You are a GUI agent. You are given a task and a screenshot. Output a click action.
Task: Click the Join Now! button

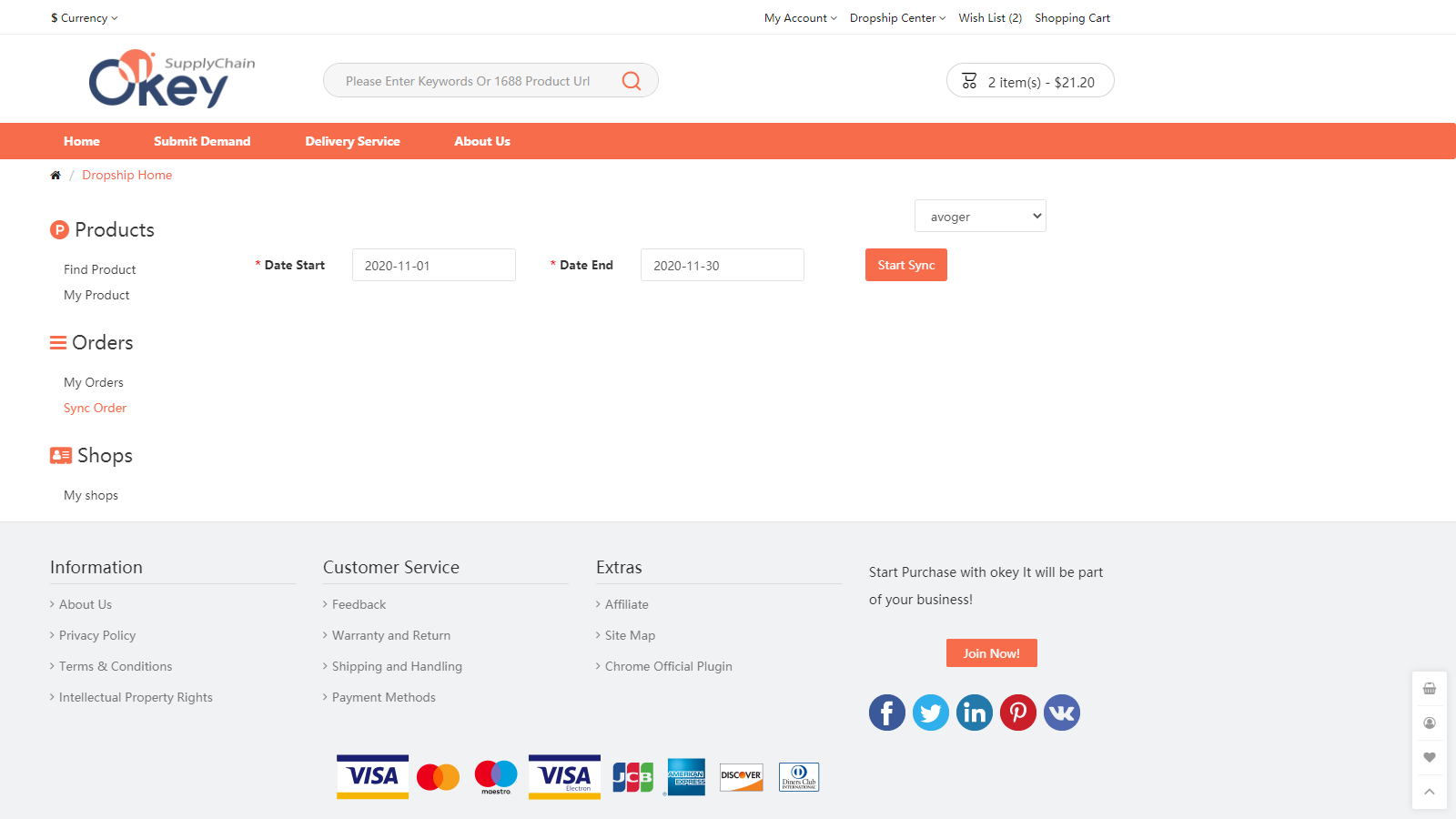point(991,652)
